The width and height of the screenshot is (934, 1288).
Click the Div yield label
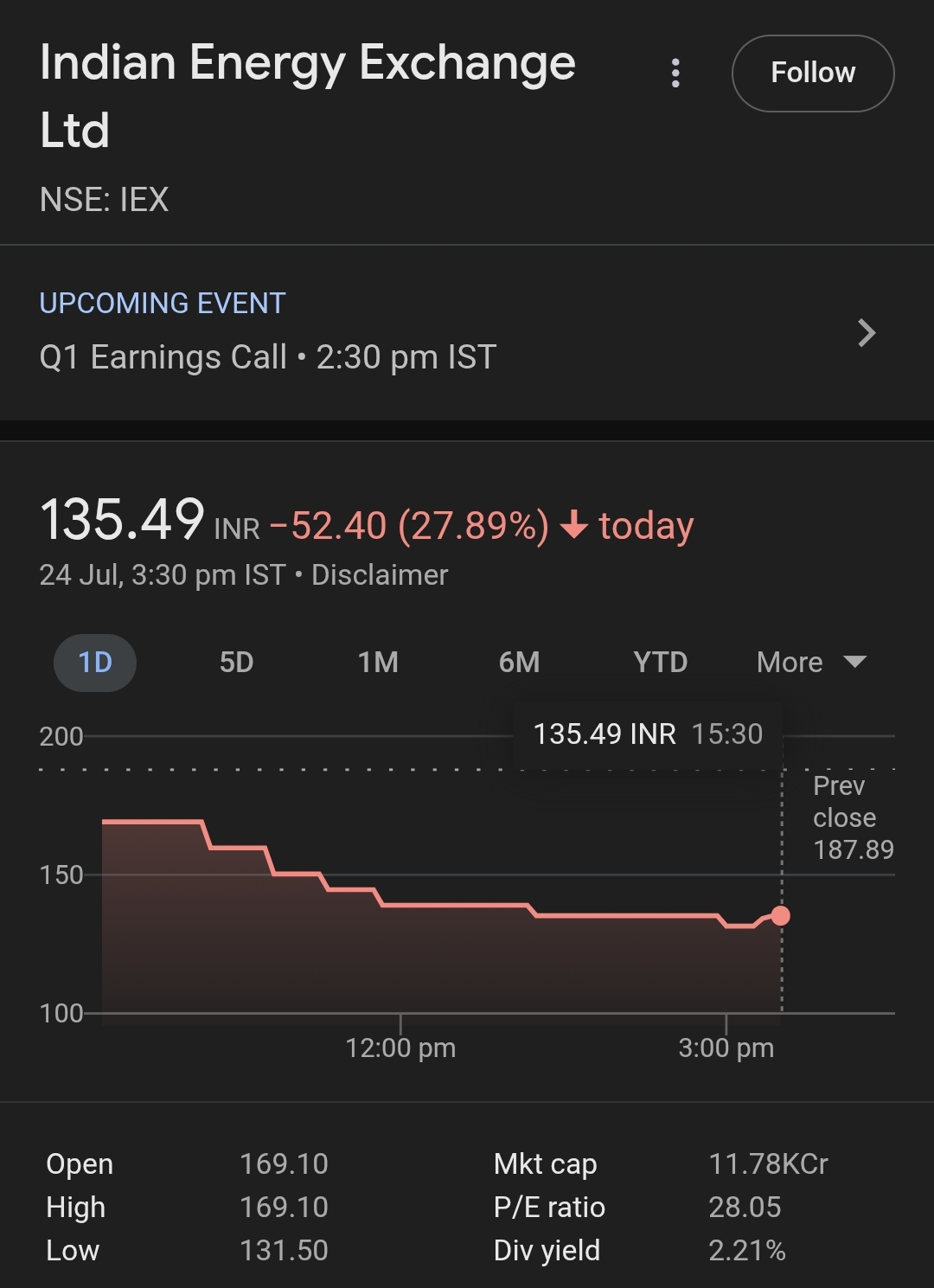pos(547,1252)
